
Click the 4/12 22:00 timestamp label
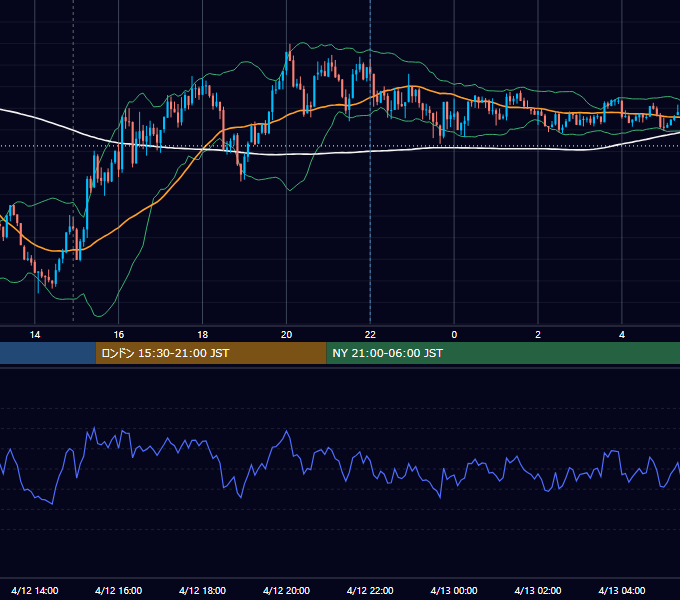(370, 590)
